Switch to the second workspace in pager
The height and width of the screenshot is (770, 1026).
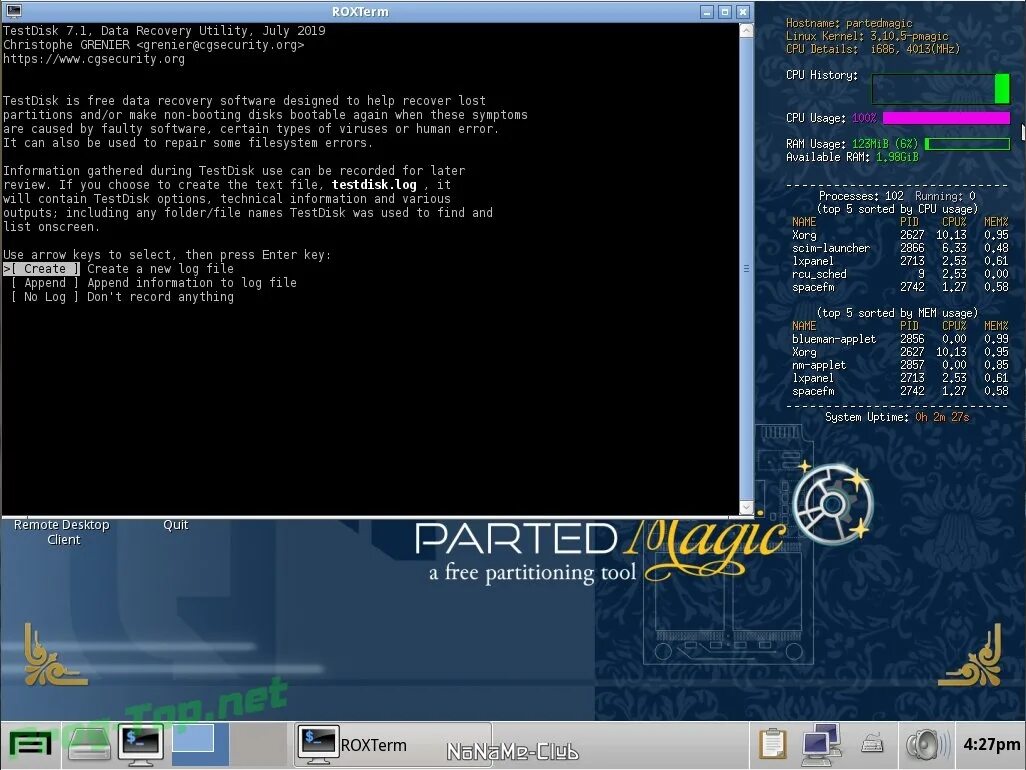[258, 744]
